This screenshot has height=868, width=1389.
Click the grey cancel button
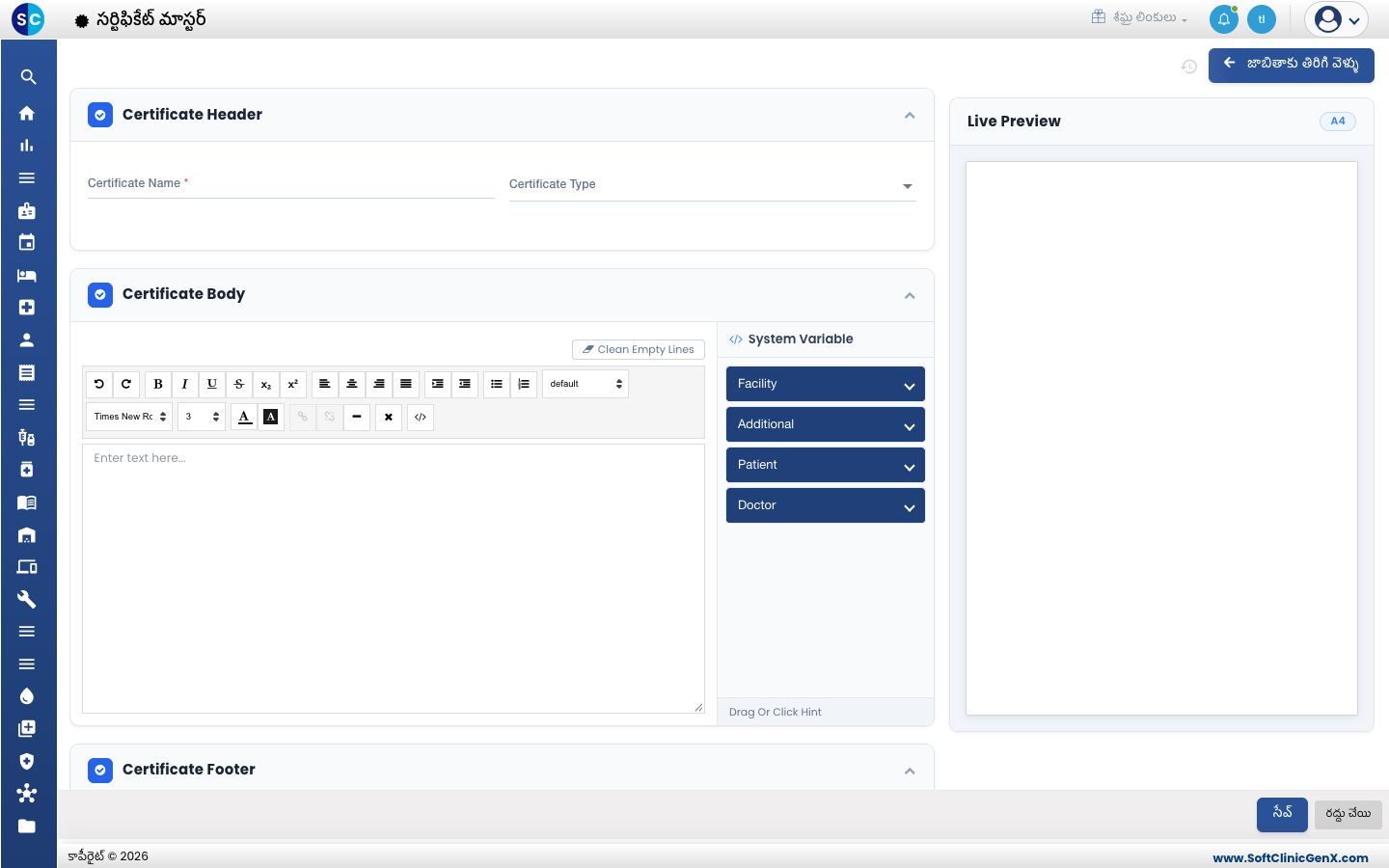click(x=1348, y=814)
